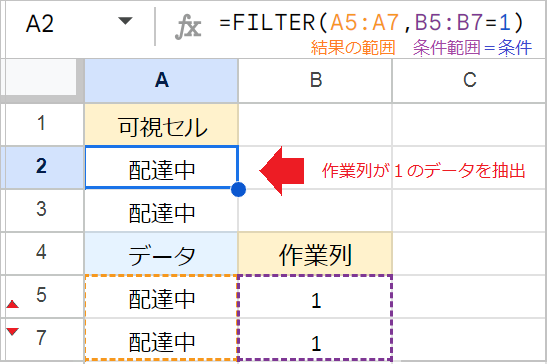Click the A2 name box field
This screenshot has height=364, width=549.
coord(40,23)
